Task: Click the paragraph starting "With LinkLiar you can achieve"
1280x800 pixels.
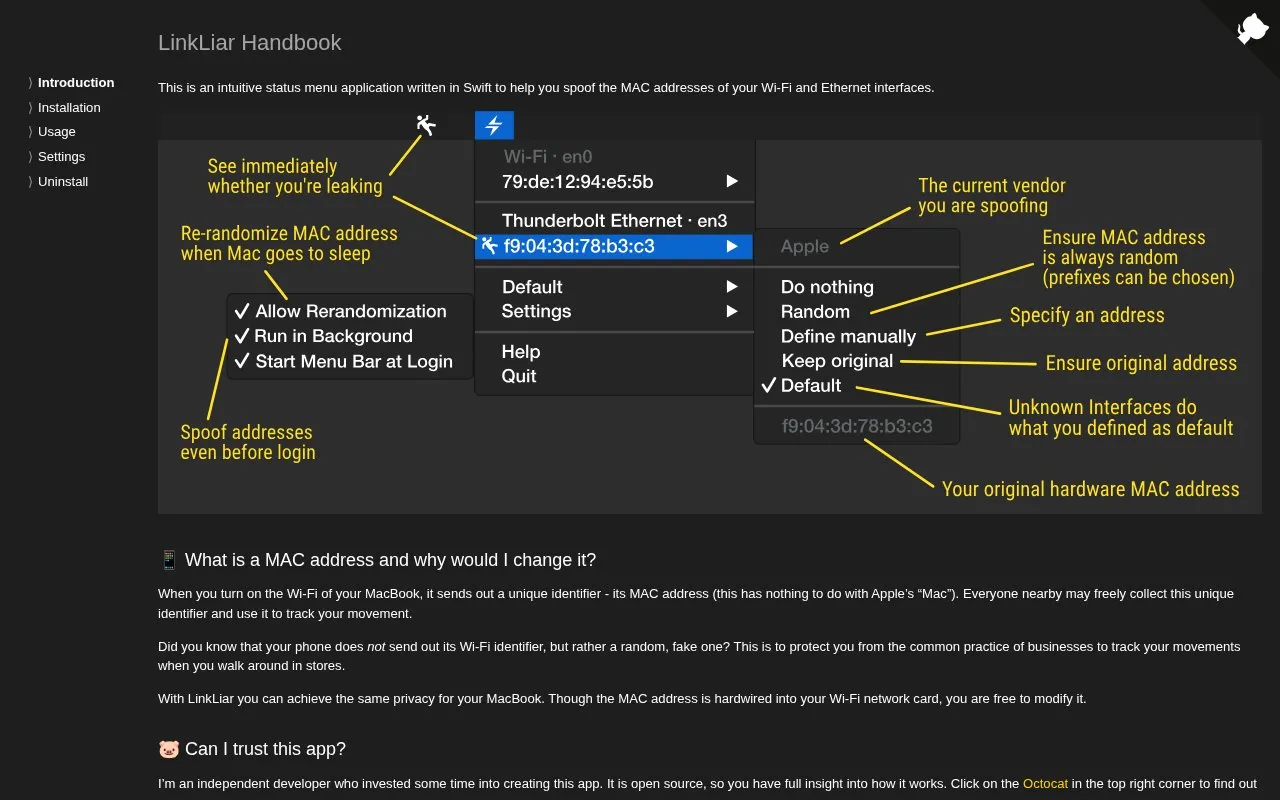Action: pos(622,699)
